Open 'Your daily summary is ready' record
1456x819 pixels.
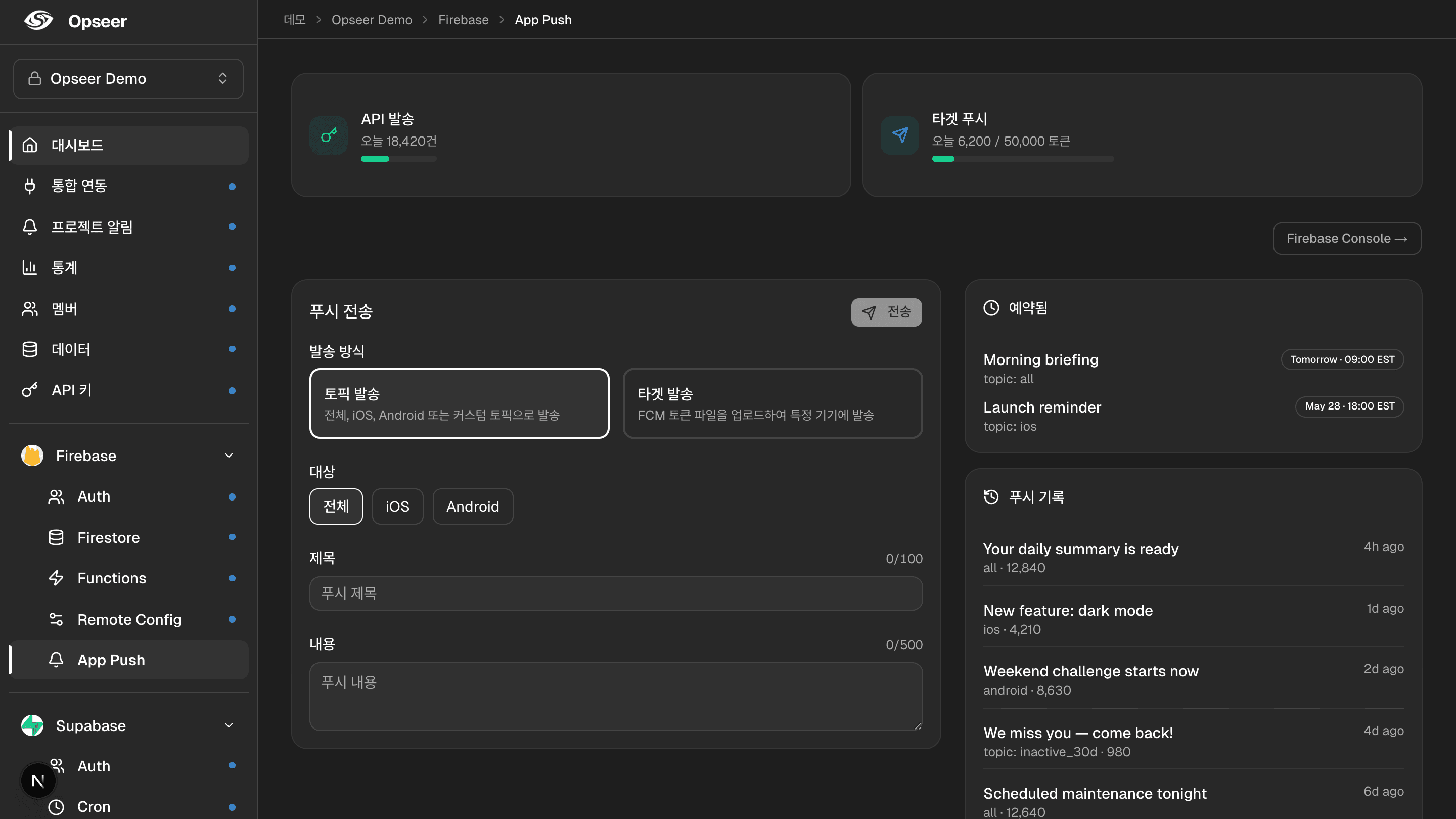1193,557
